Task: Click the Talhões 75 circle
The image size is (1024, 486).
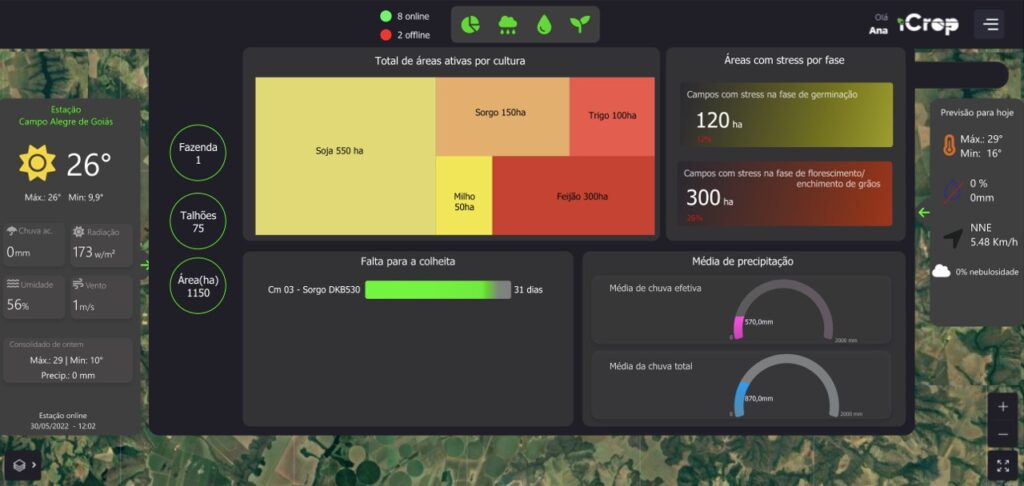Action: 198,221
